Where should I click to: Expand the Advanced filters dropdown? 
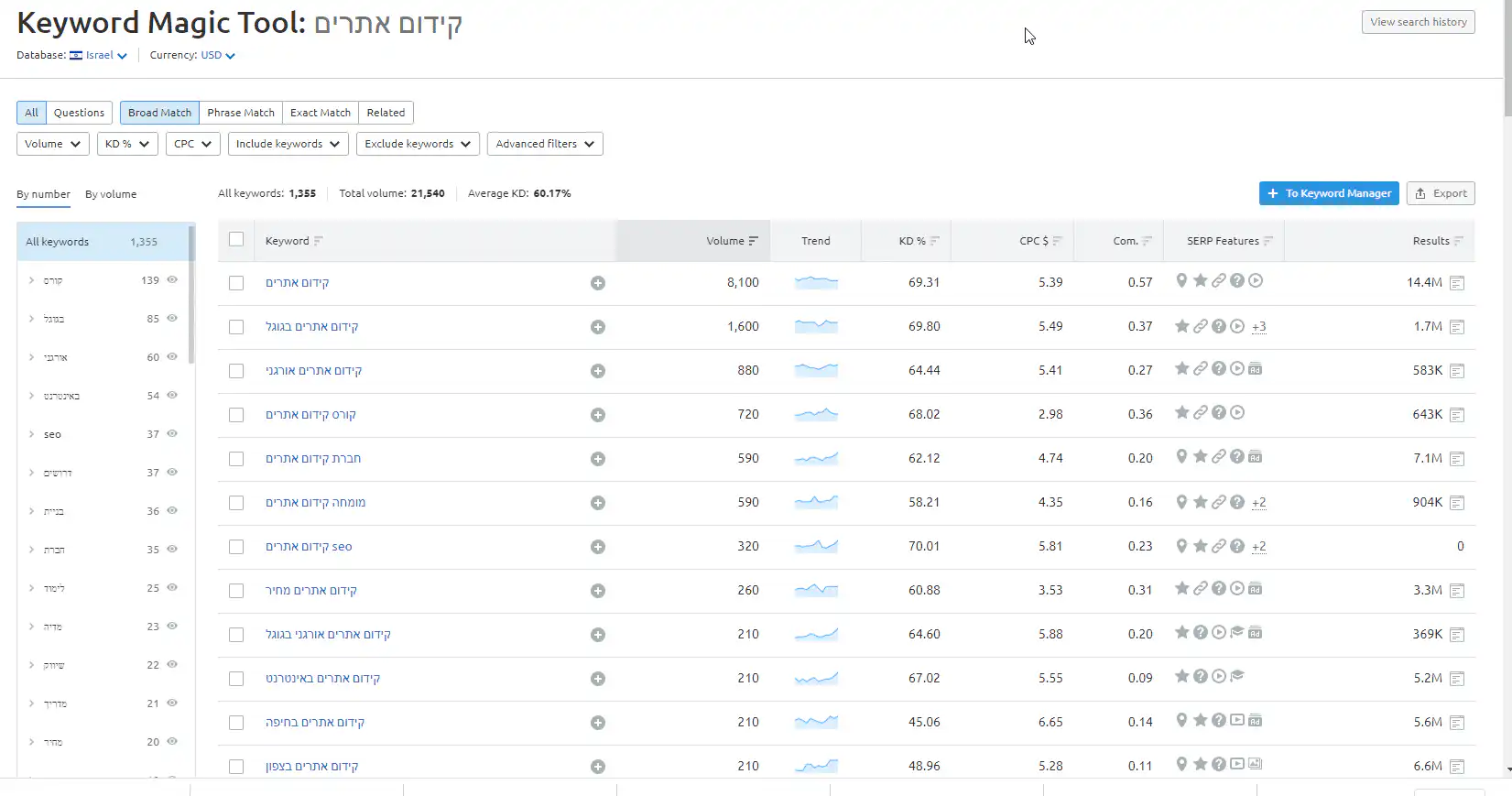point(545,144)
